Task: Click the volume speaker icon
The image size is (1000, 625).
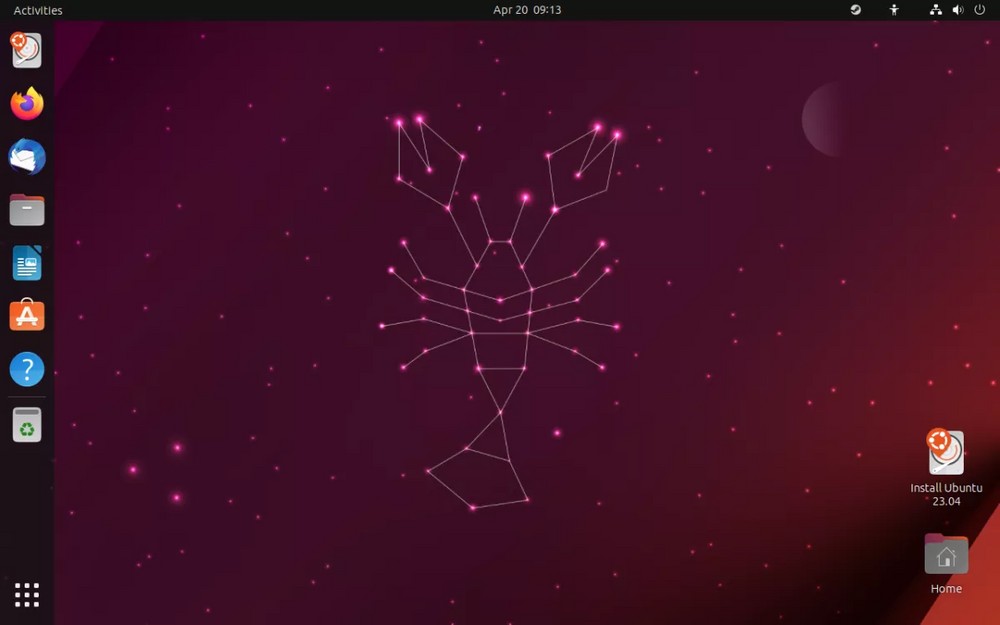Action: (958, 10)
